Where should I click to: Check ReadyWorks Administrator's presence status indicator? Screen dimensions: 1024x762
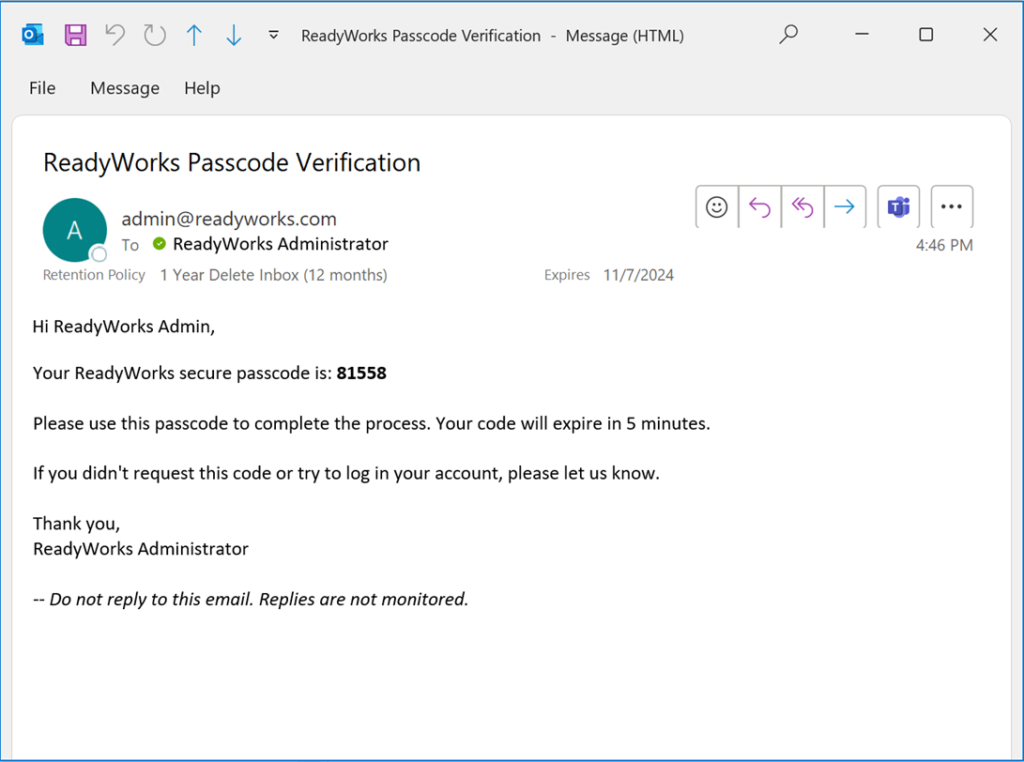click(159, 243)
